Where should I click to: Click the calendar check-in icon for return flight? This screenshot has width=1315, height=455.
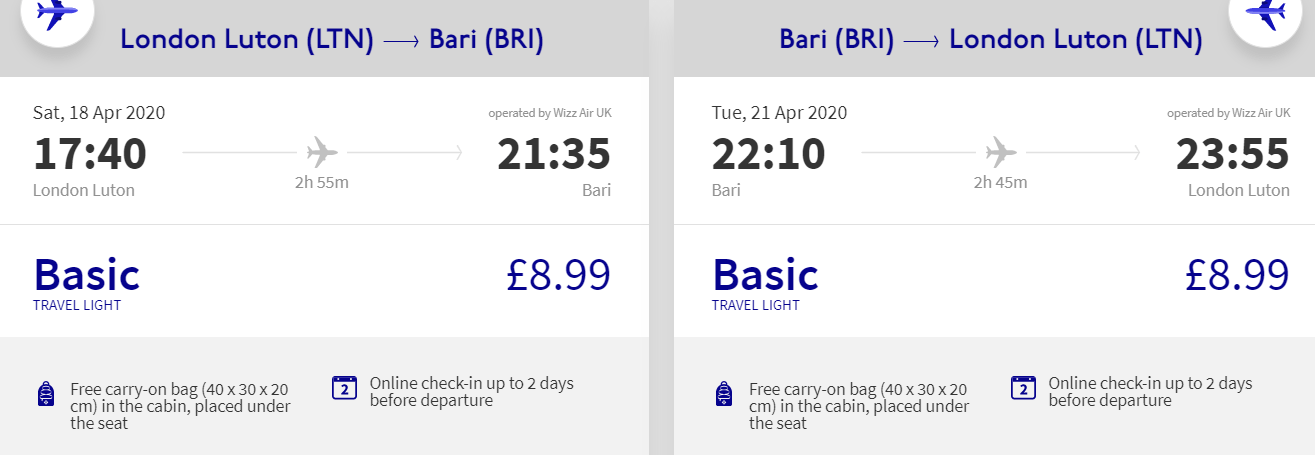tap(1023, 387)
